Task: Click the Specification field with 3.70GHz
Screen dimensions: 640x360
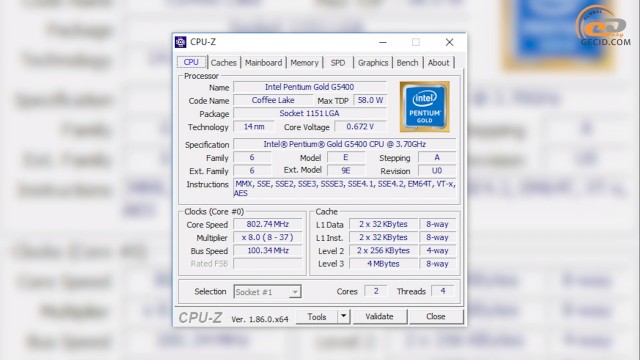Action: click(x=344, y=144)
